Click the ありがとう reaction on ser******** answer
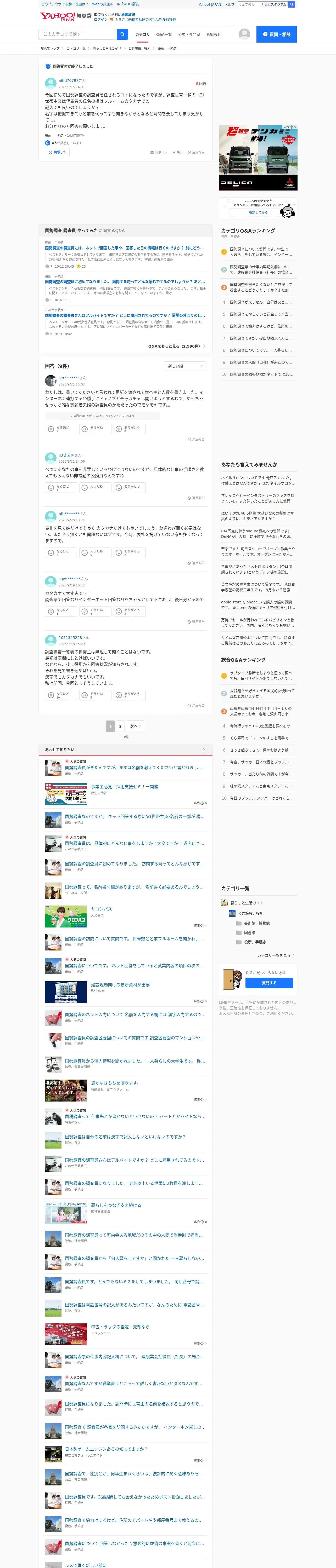 pyautogui.click(x=129, y=429)
